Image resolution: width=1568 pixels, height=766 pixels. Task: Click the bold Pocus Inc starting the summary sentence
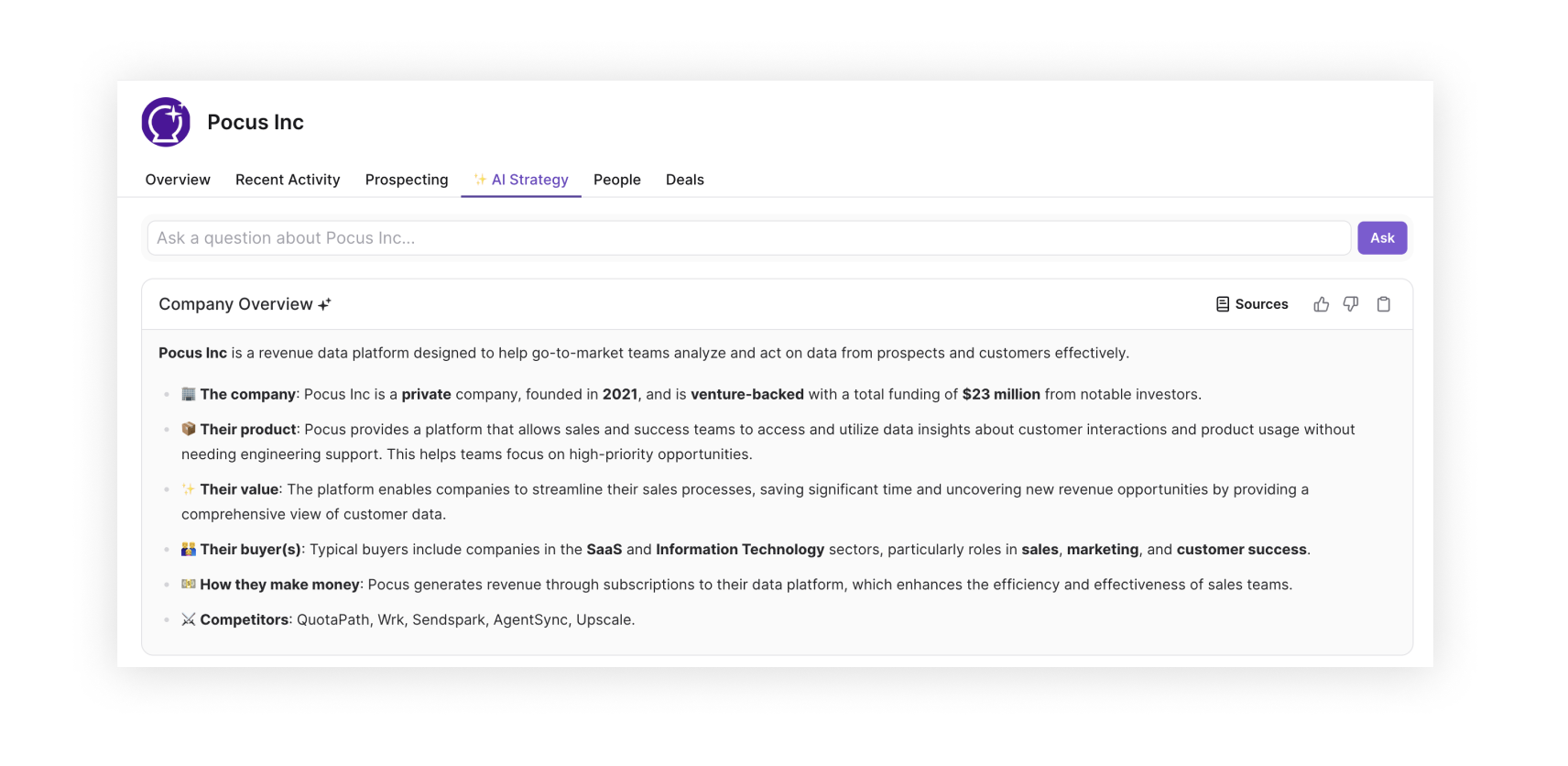tap(192, 353)
